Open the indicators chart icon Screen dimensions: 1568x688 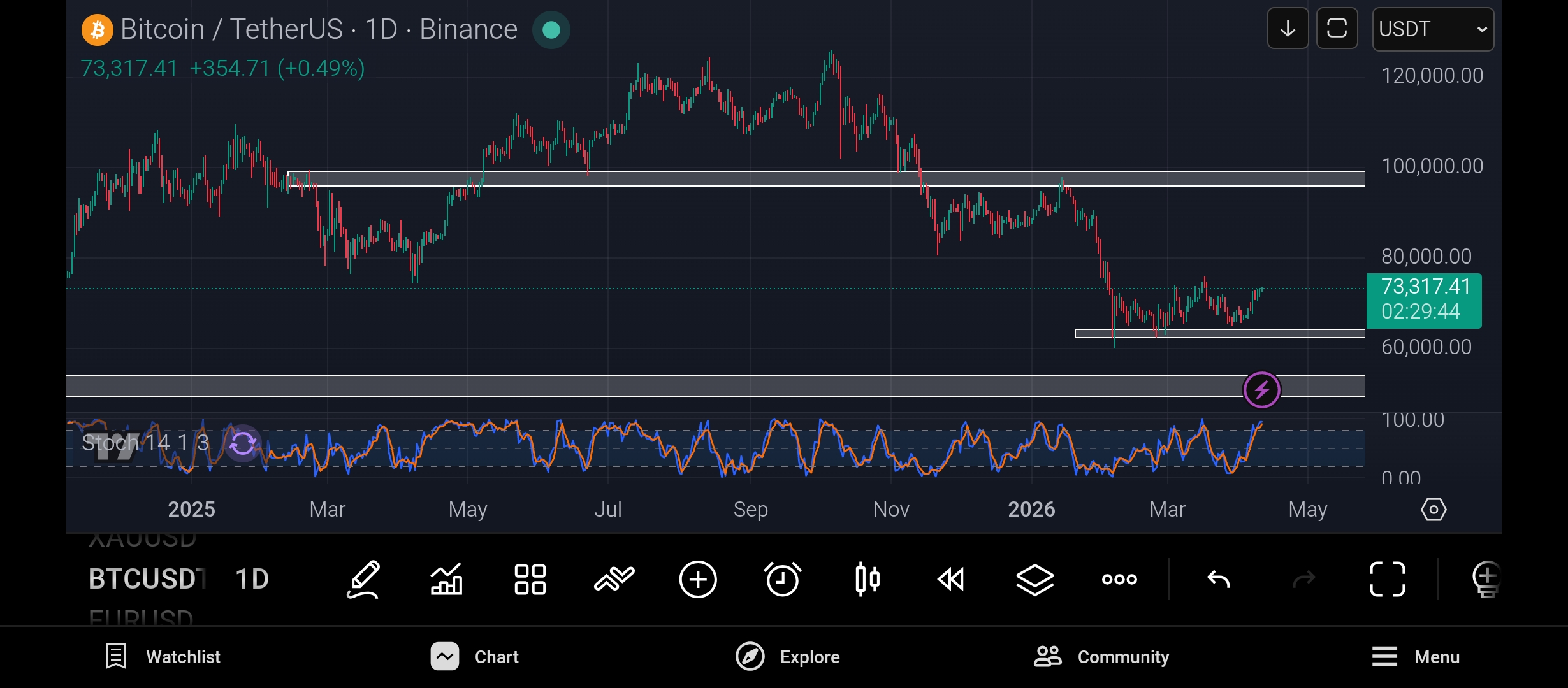coord(446,579)
